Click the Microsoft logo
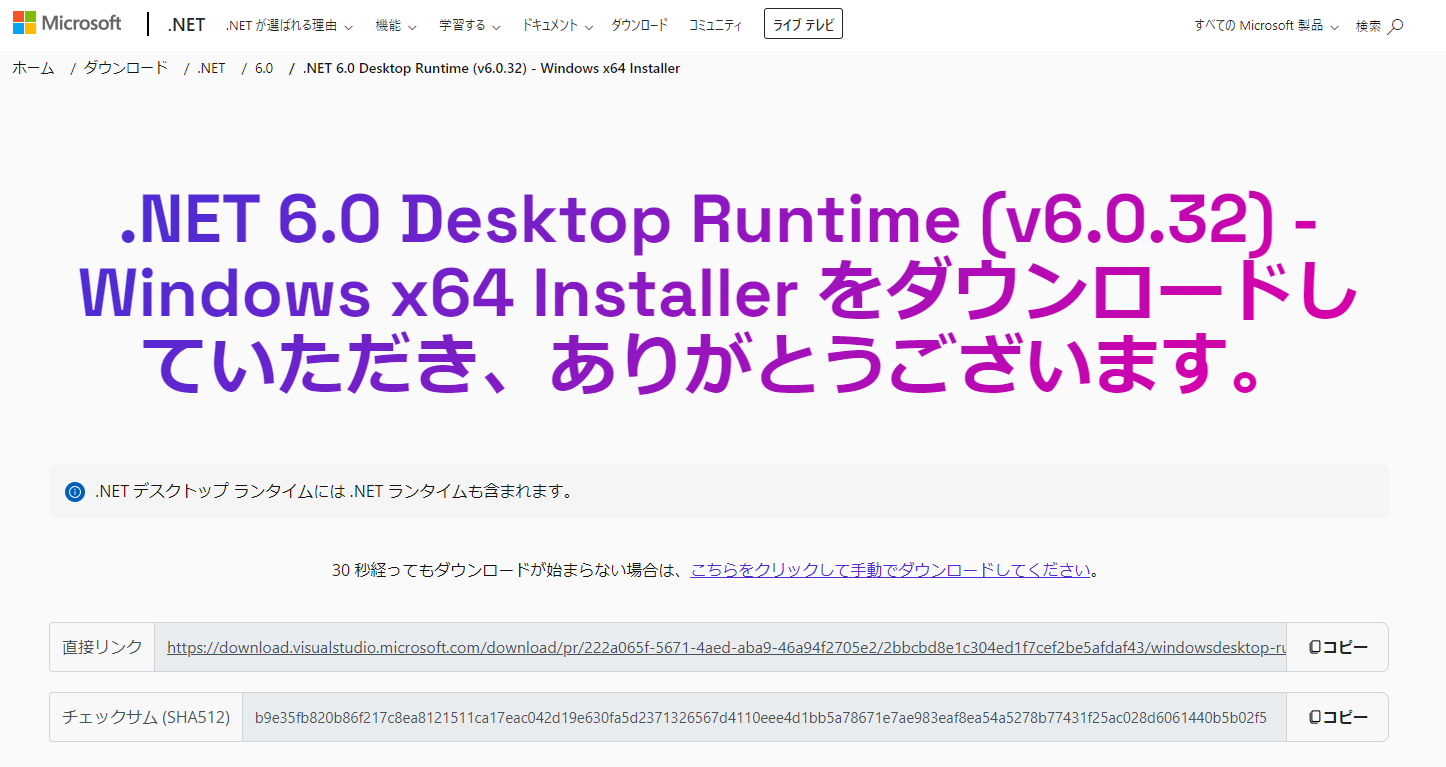The width and height of the screenshot is (1446, 767). pos(67,23)
